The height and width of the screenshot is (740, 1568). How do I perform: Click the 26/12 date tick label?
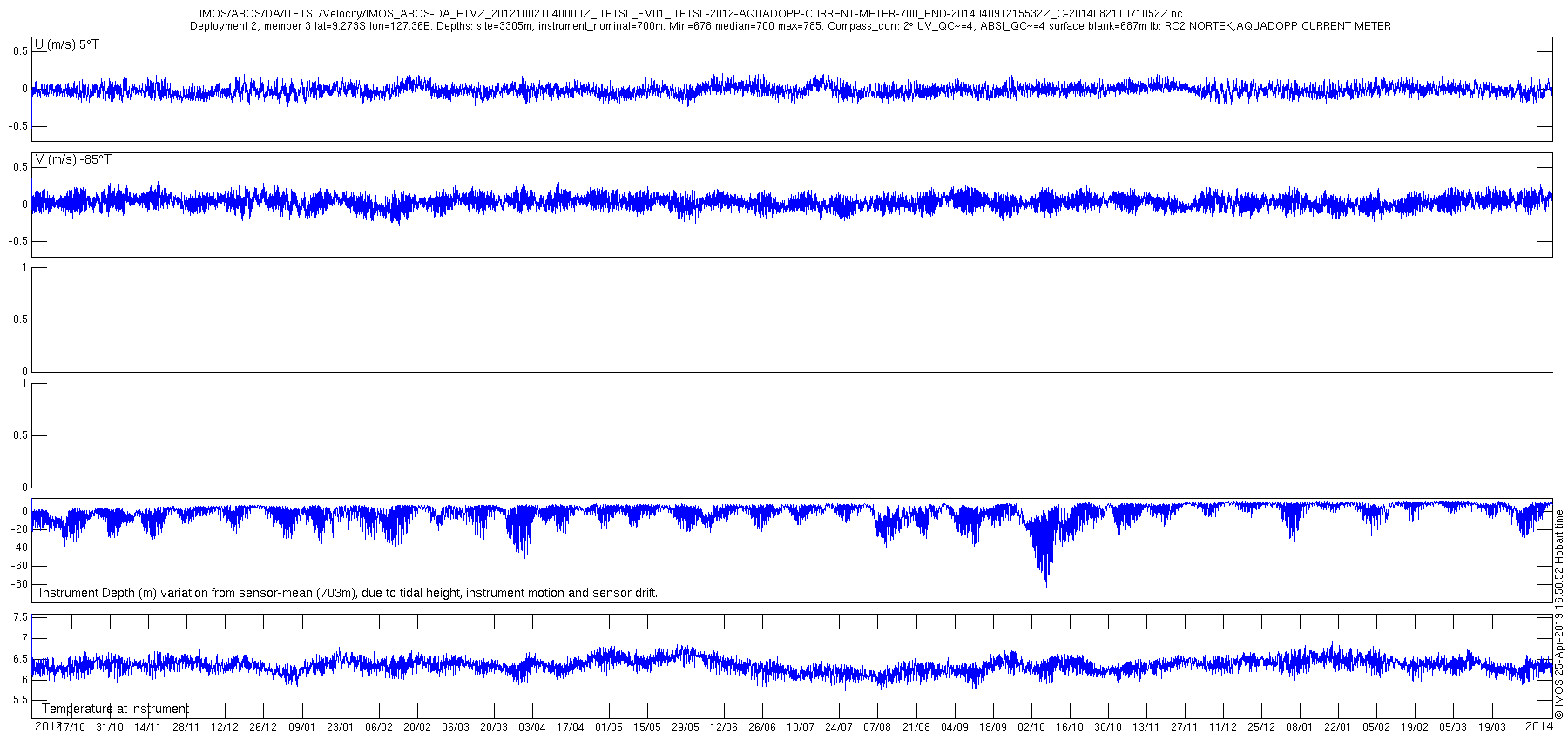[263, 728]
